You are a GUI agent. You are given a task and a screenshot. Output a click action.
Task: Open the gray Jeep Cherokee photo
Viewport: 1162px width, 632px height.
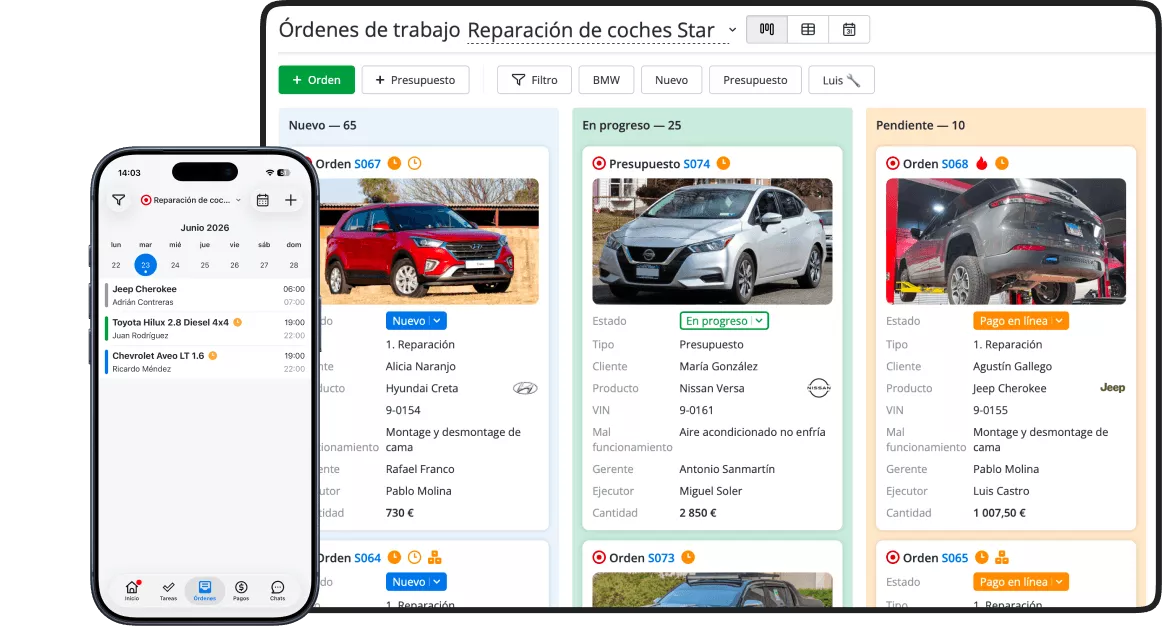point(1006,242)
